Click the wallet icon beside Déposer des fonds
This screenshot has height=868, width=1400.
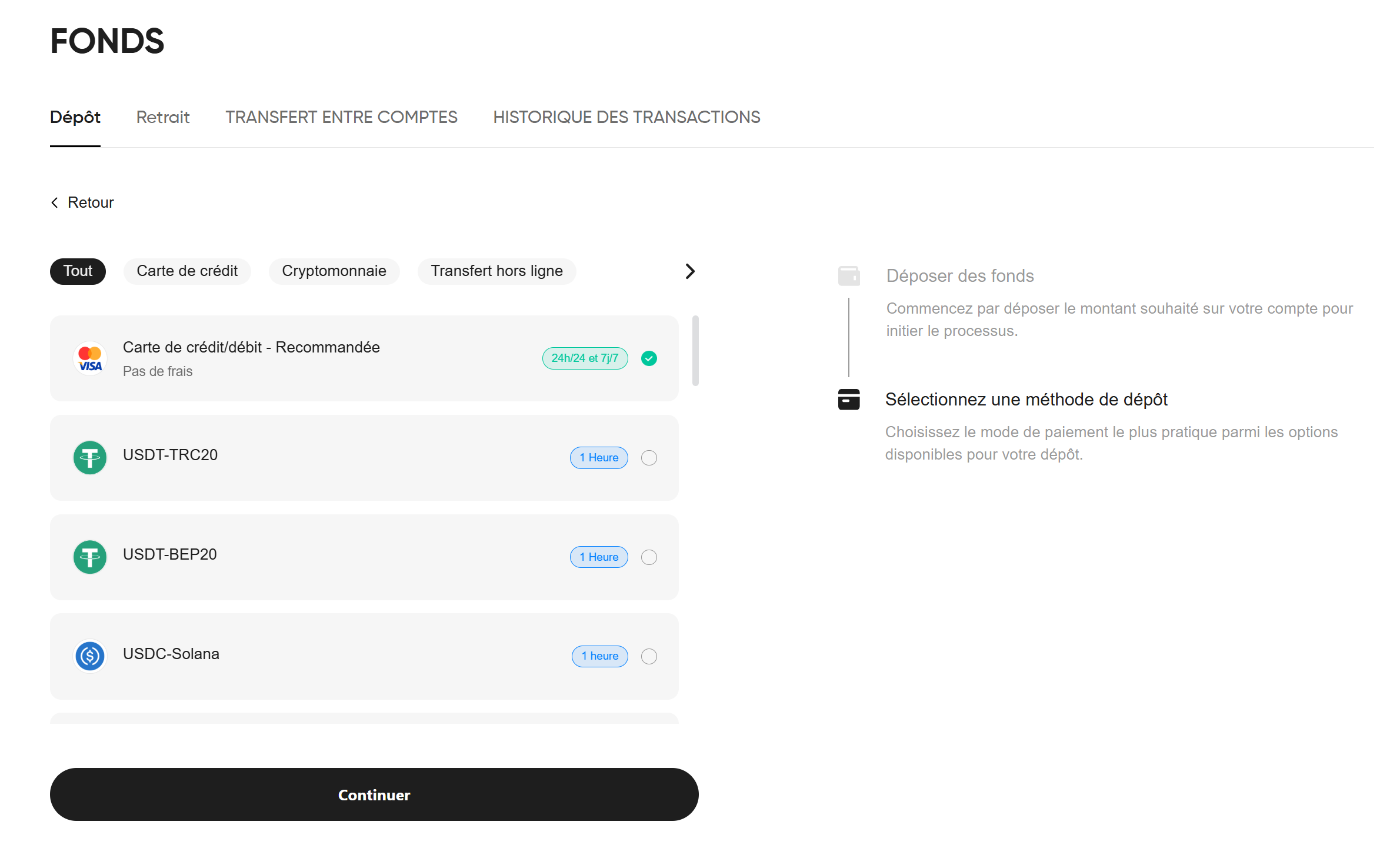click(848, 275)
